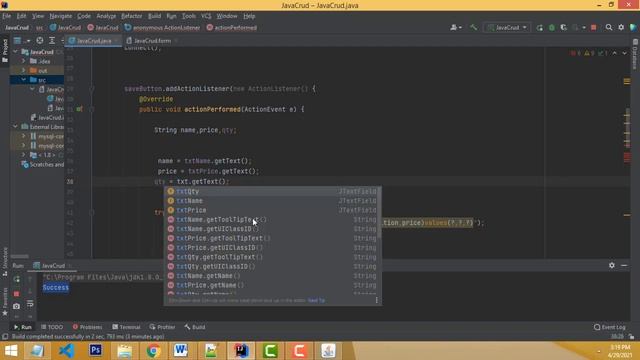Open IDE settings gear in the top toolbar

(621, 27)
